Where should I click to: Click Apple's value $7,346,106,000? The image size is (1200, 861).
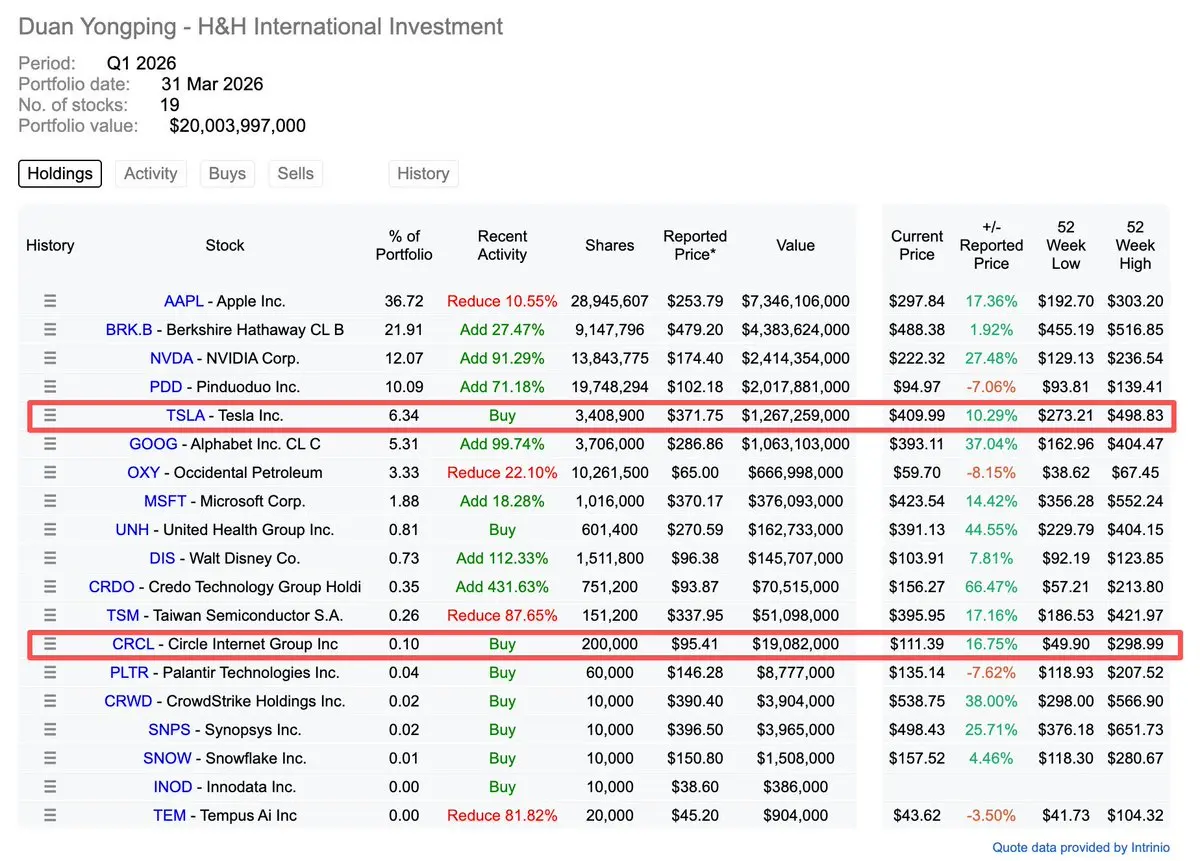pyautogui.click(x=796, y=301)
